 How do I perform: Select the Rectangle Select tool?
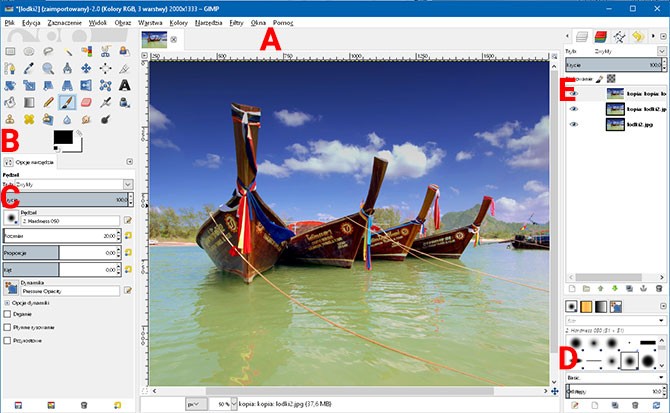pyautogui.click(x=10, y=52)
